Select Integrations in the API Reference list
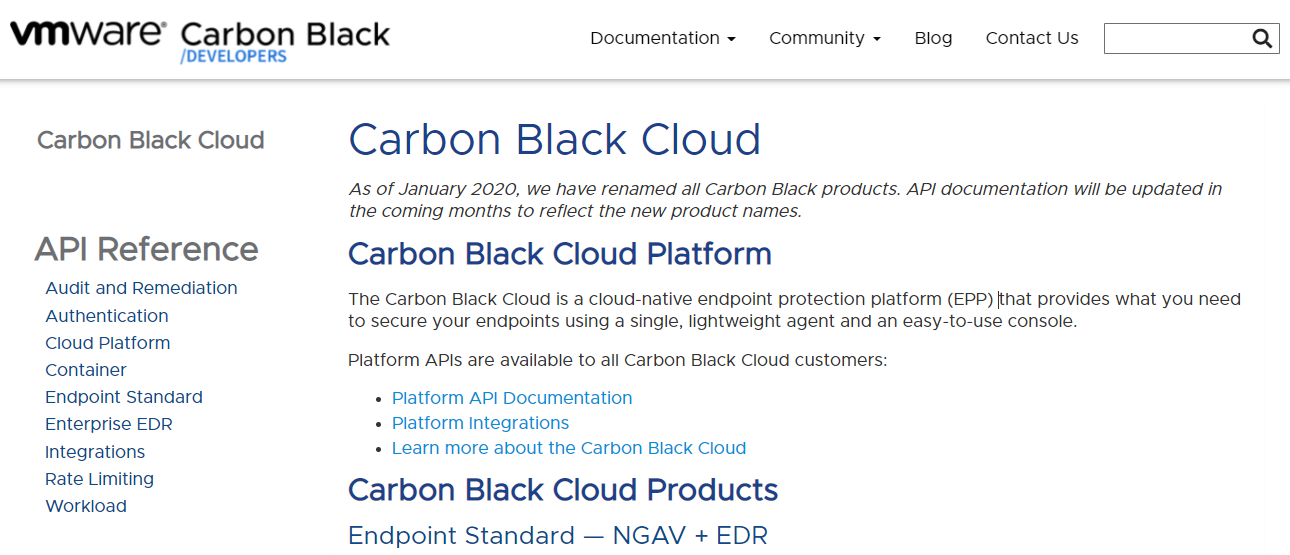 (x=95, y=452)
